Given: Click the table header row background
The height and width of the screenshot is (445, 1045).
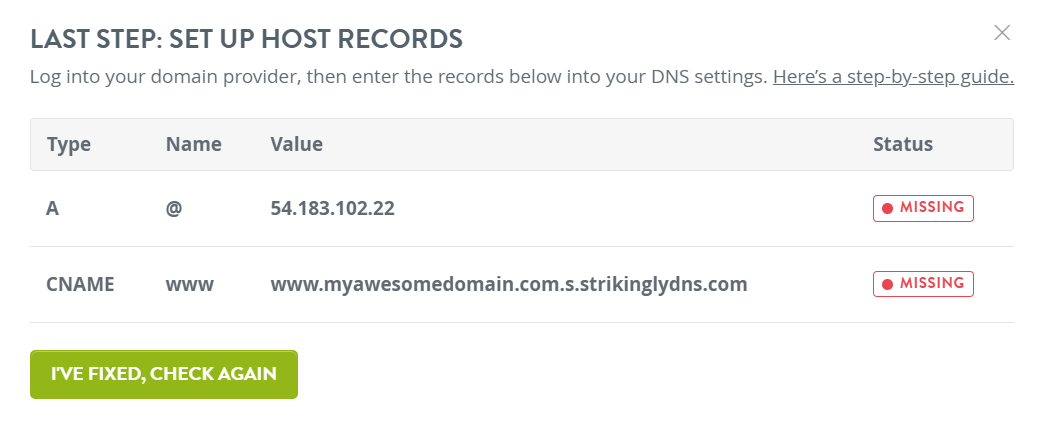Looking at the screenshot, I should click(x=522, y=145).
